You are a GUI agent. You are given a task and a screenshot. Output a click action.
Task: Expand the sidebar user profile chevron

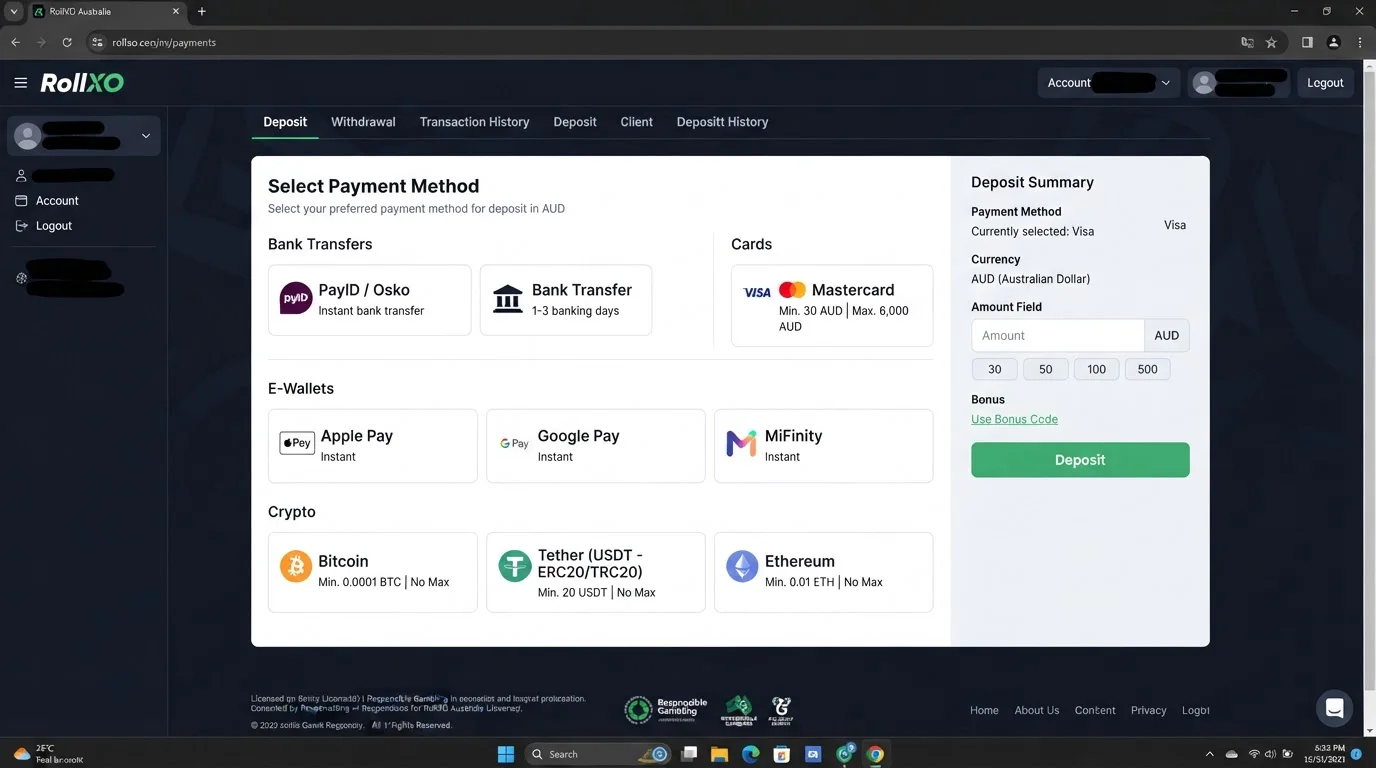click(x=146, y=136)
